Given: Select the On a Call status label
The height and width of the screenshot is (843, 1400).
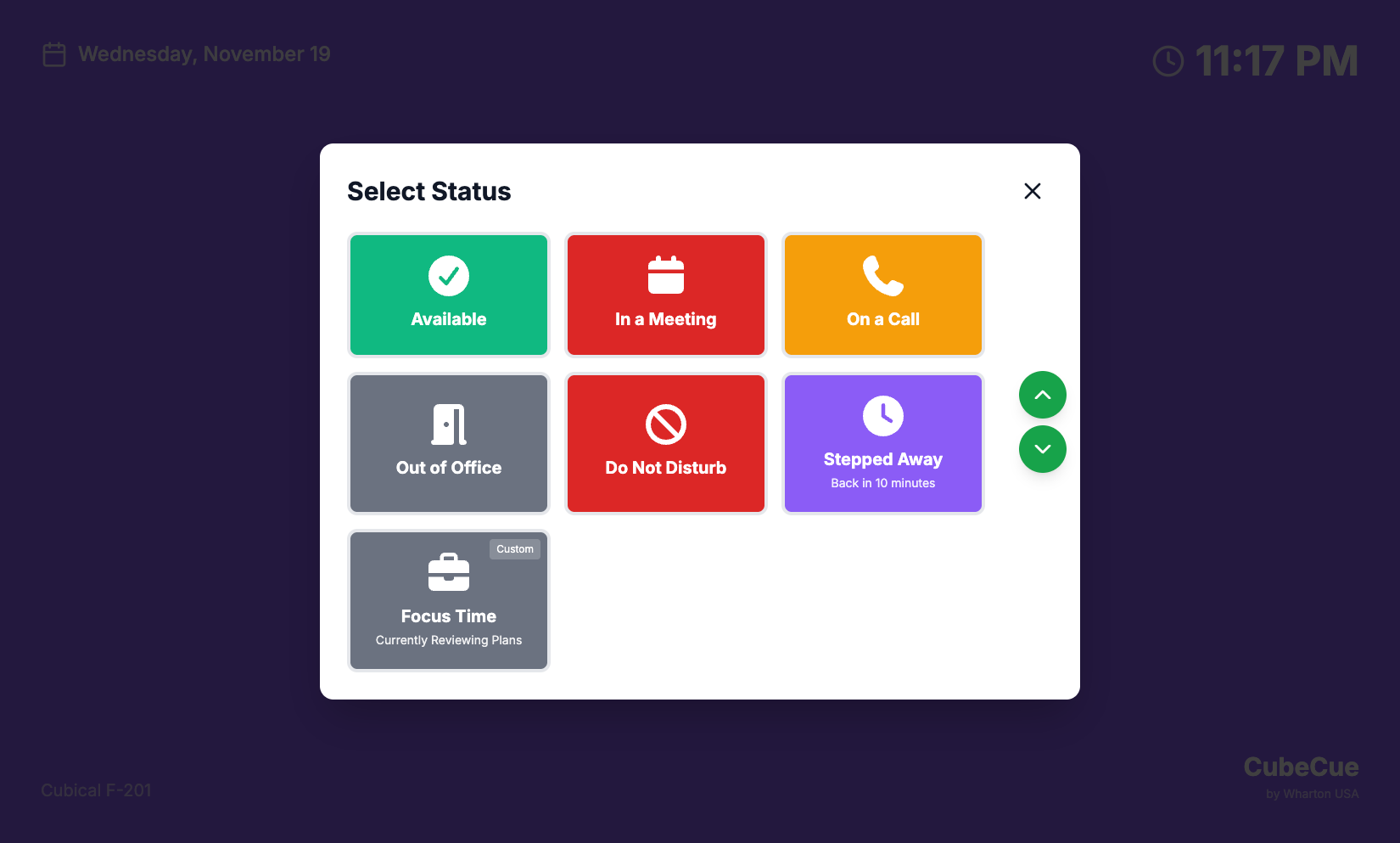Looking at the screenshot, I should pyautogui.click(x=883, y=319).
